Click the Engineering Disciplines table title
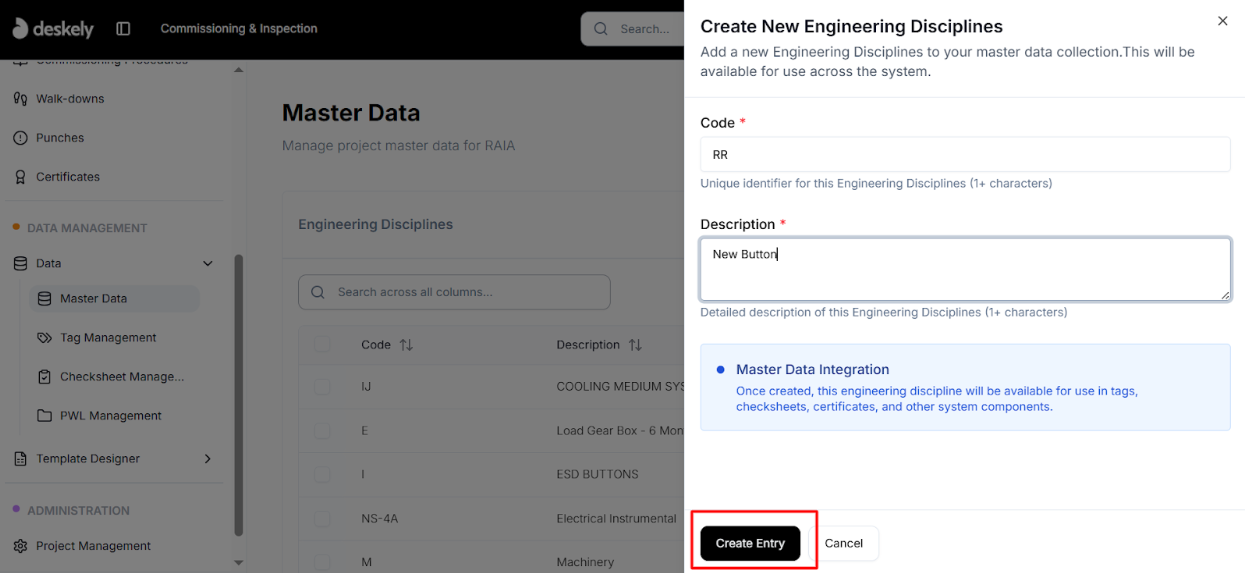The image size is (1249, 573). 375,225
